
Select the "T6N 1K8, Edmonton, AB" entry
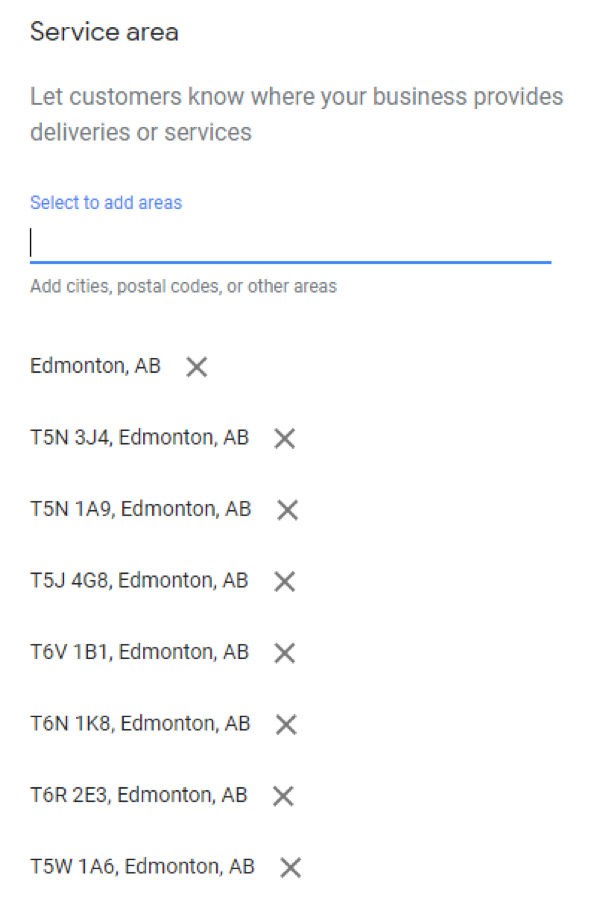(x=139, y=724)
